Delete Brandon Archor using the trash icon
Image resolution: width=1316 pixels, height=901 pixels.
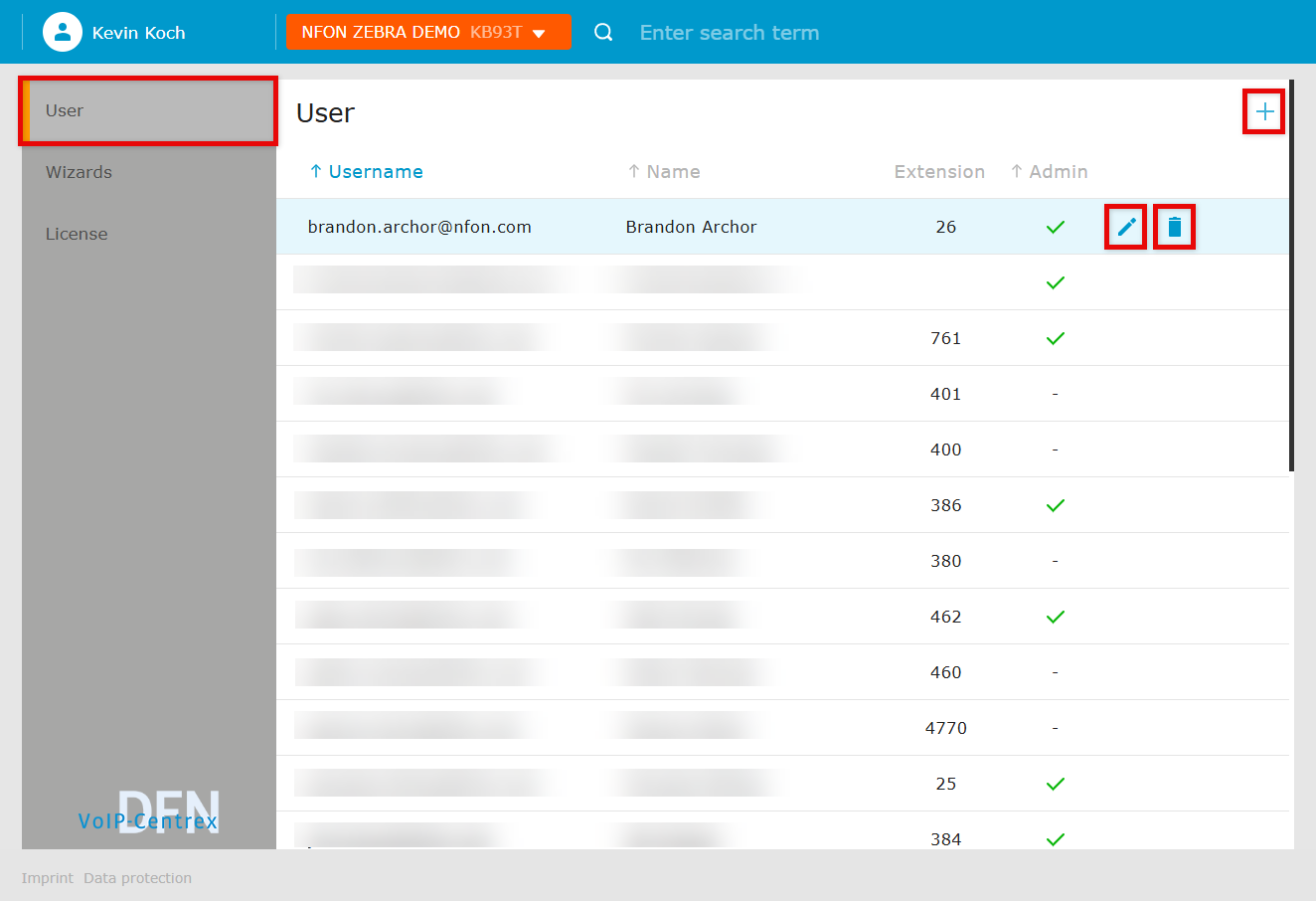click(x=1174, y=227)
